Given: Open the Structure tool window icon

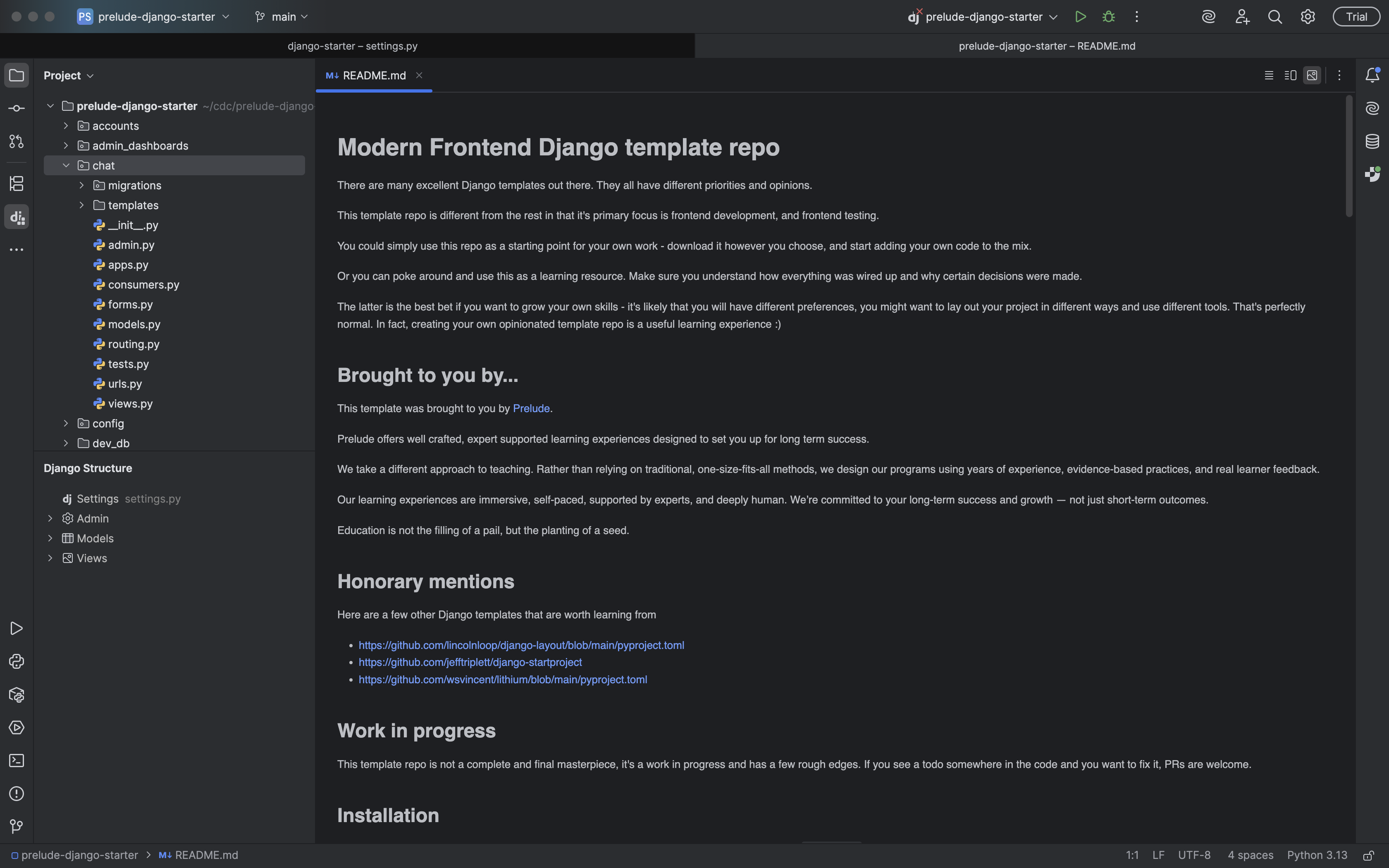Looking at the screenshot, I should pyautogui.click(x=17, y=184).
